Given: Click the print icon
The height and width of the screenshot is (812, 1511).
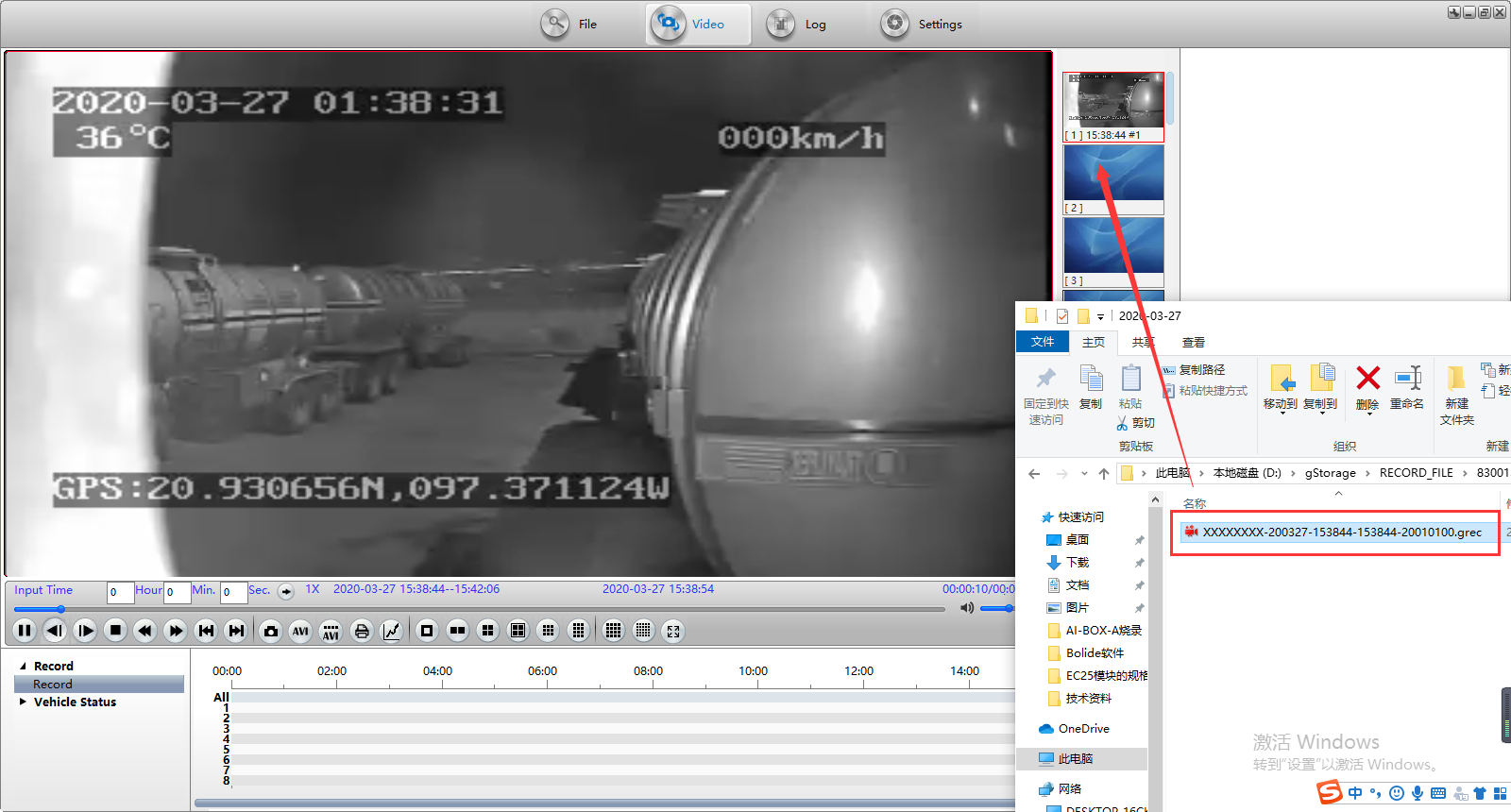Looking at the screenshot, I should pos(362,631).
